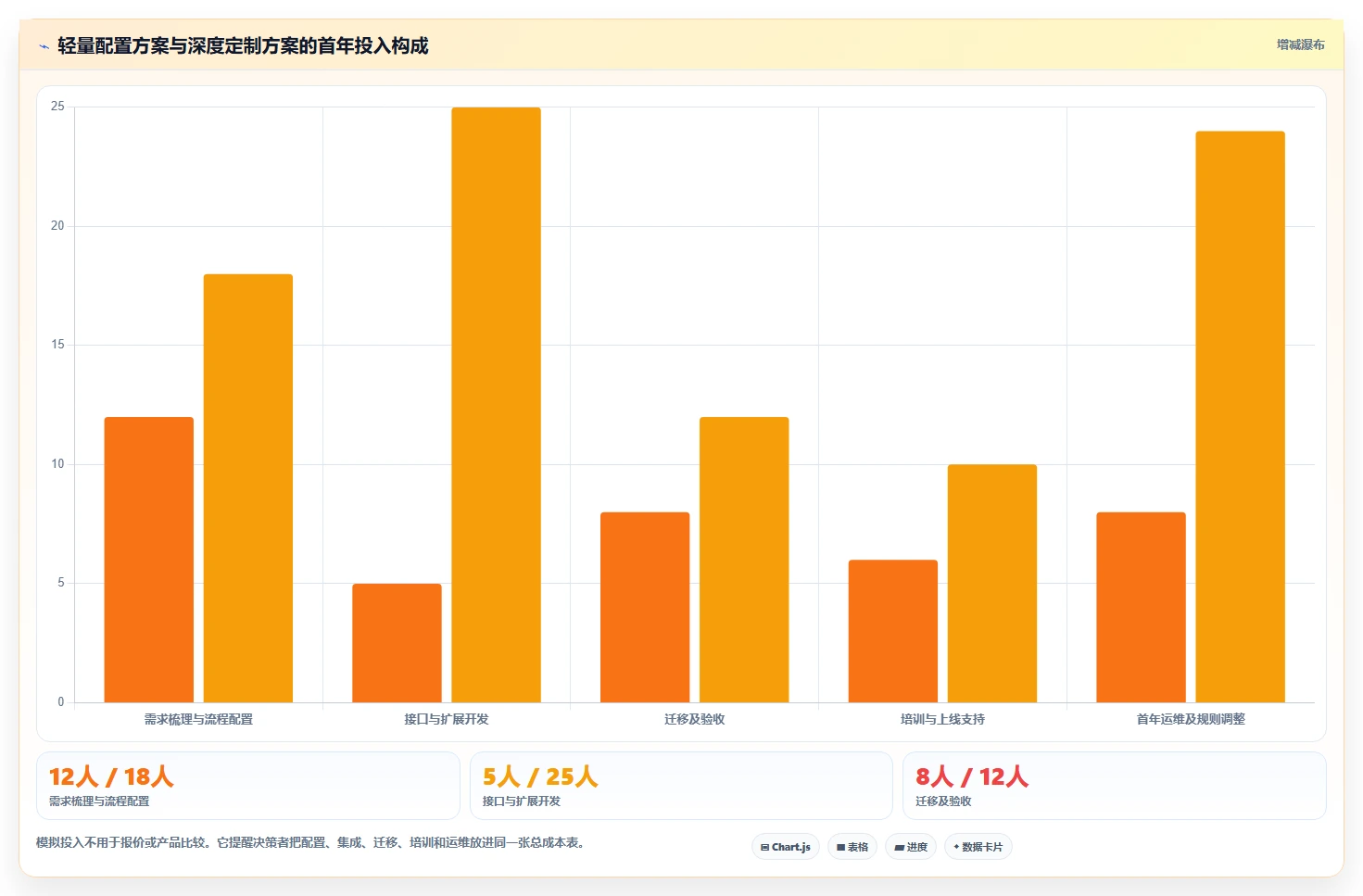Click the 增减瀑布 label in the header
This screenshot has height=896, width=1363.
[x=1300, y=44]
